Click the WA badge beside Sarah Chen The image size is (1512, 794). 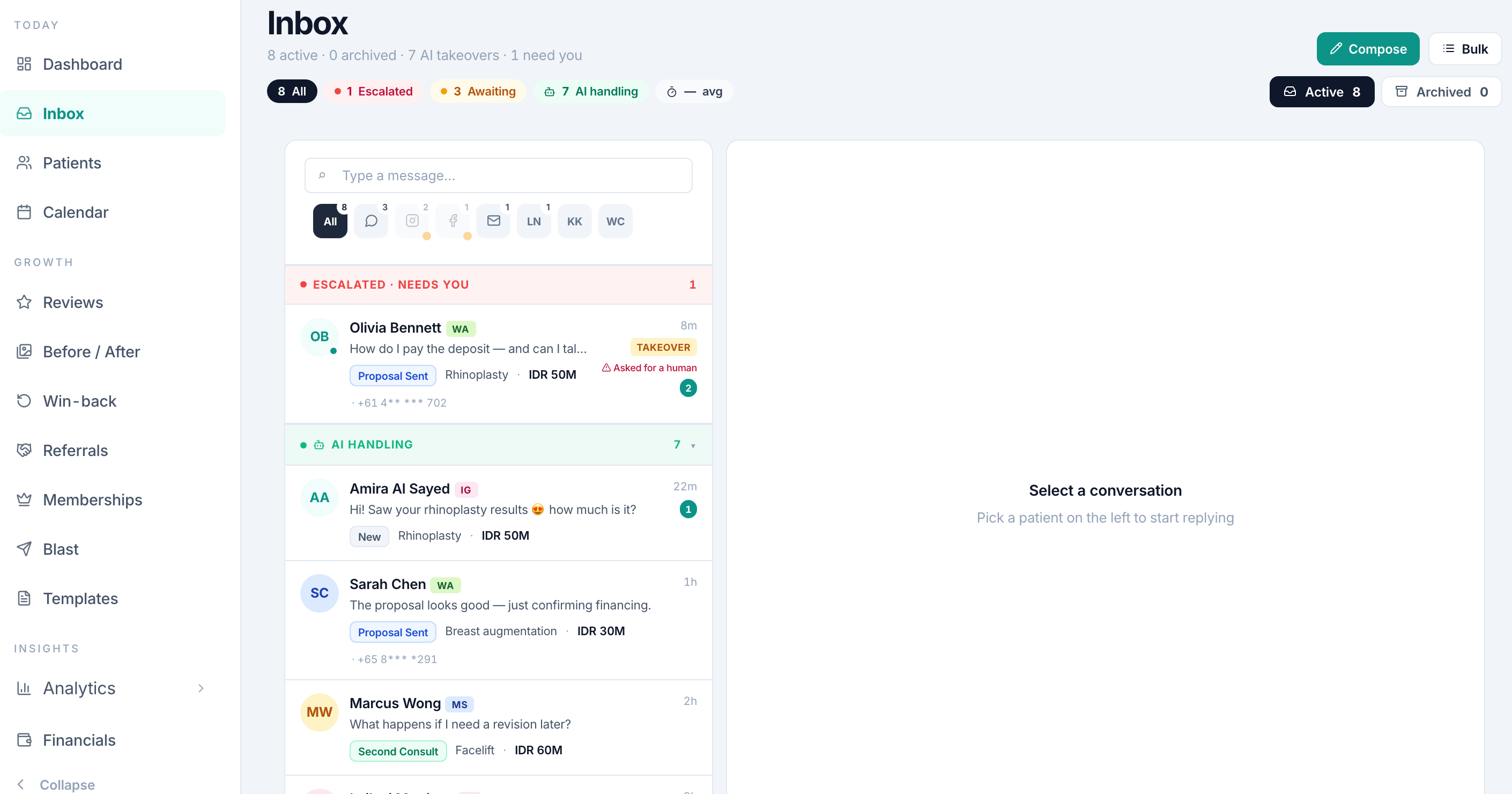tap(446, 585)
